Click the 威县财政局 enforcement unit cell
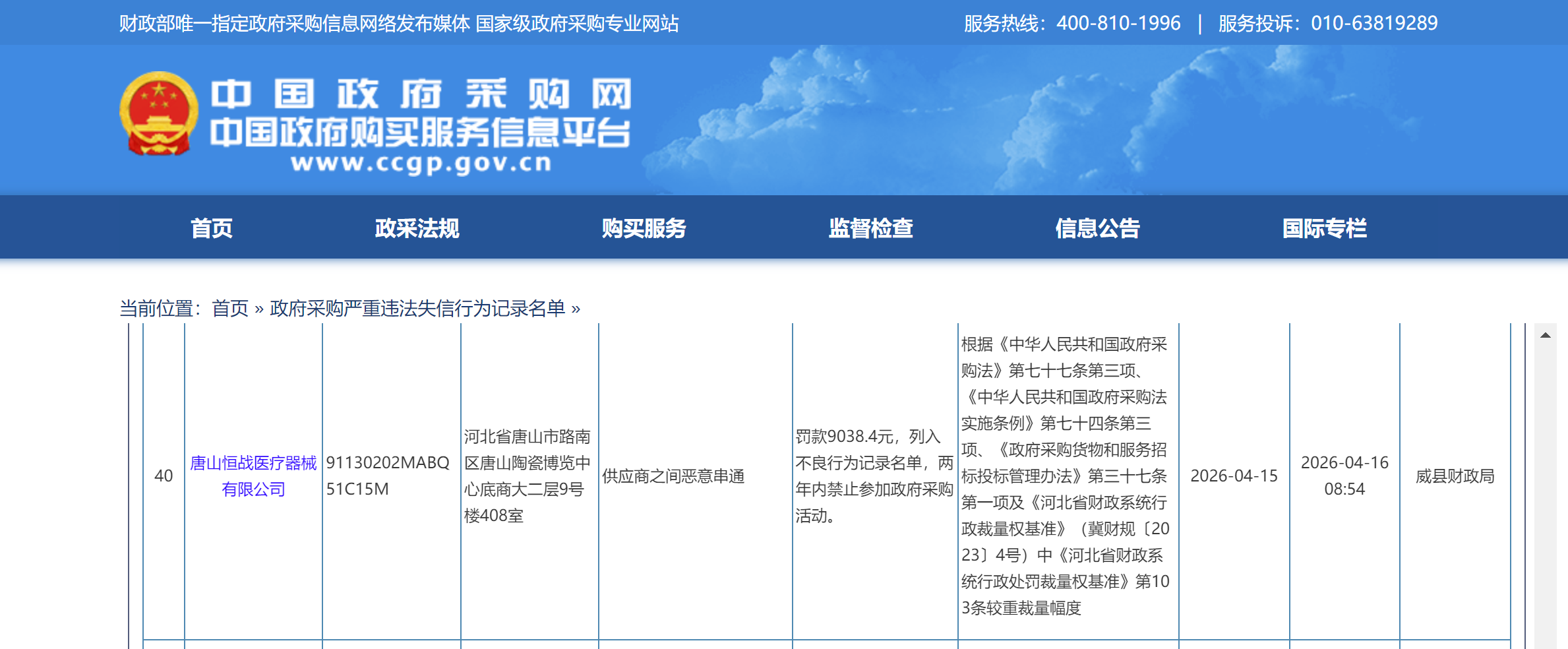 pyautogui.click(x=1455, y=476)
